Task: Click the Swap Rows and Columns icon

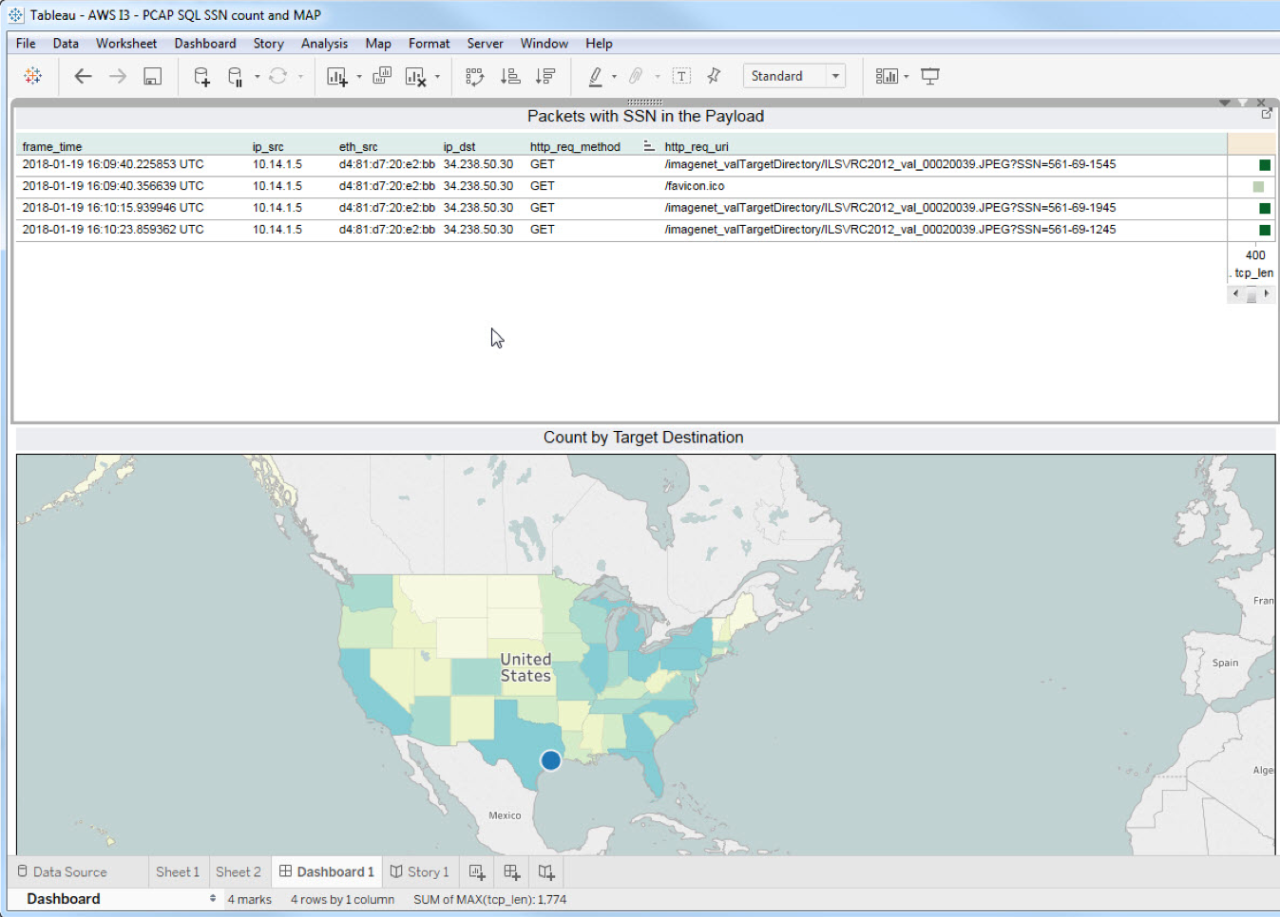Action: click(475, 76)
